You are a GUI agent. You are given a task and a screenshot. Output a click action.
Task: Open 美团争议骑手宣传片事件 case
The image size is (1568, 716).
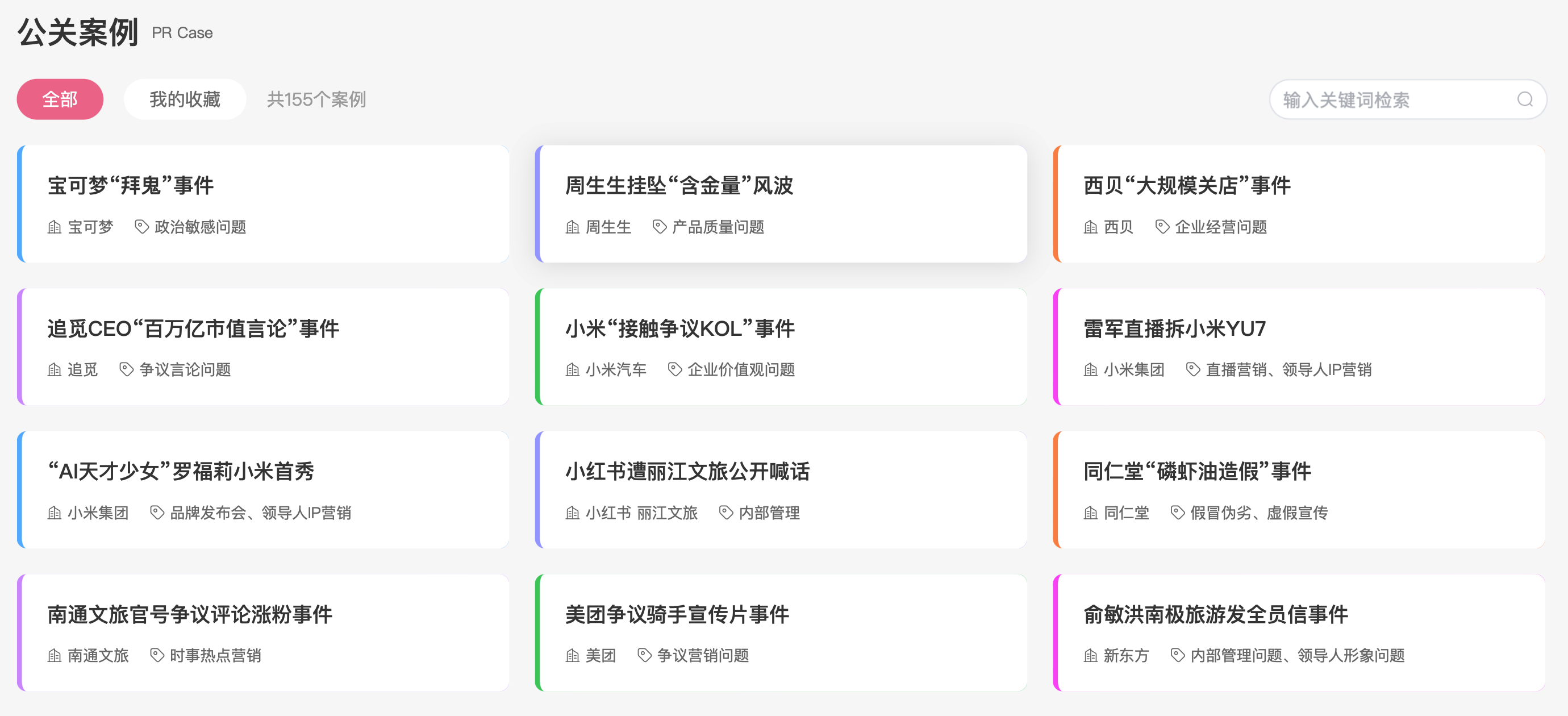(677, 614)
